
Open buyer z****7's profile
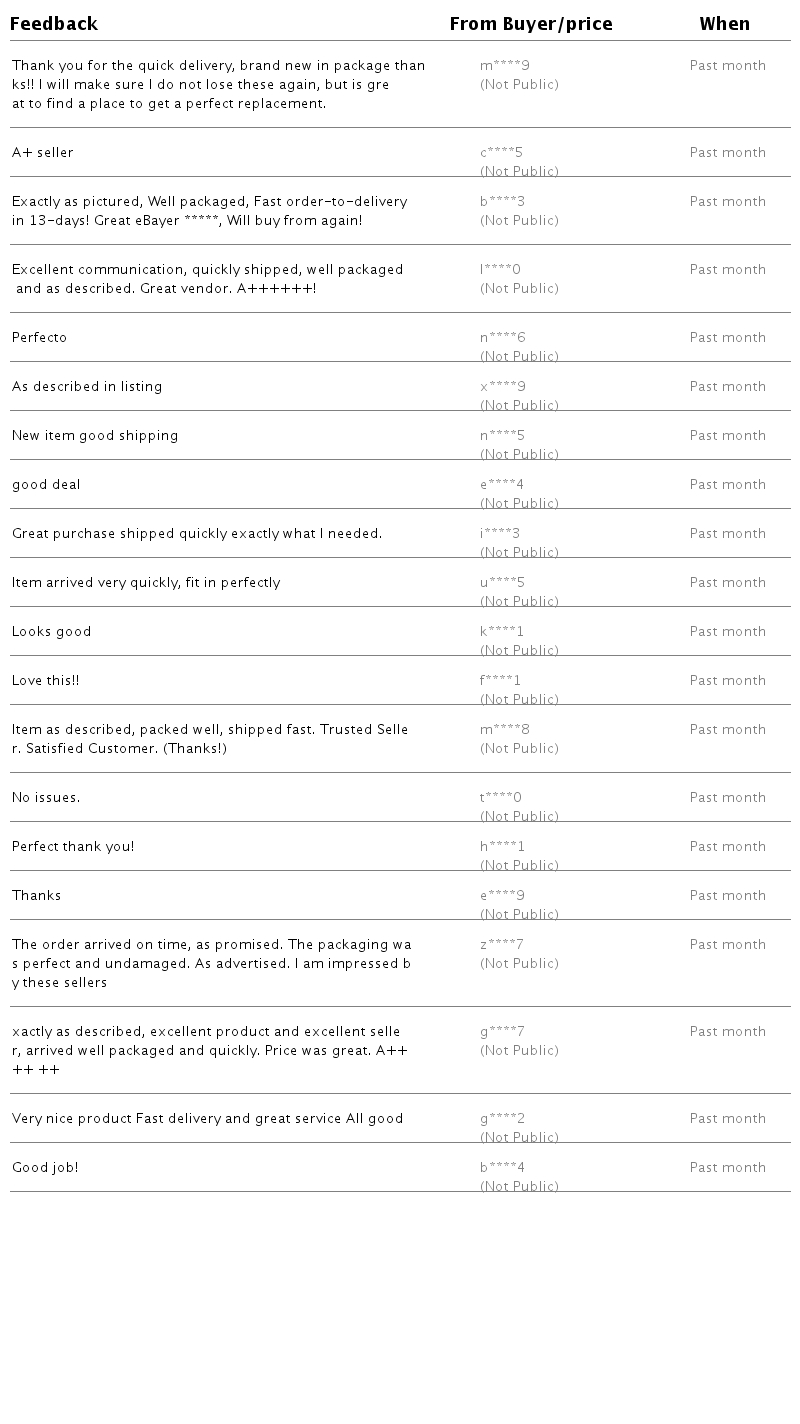pyautogui.click(x=501, y=945)
